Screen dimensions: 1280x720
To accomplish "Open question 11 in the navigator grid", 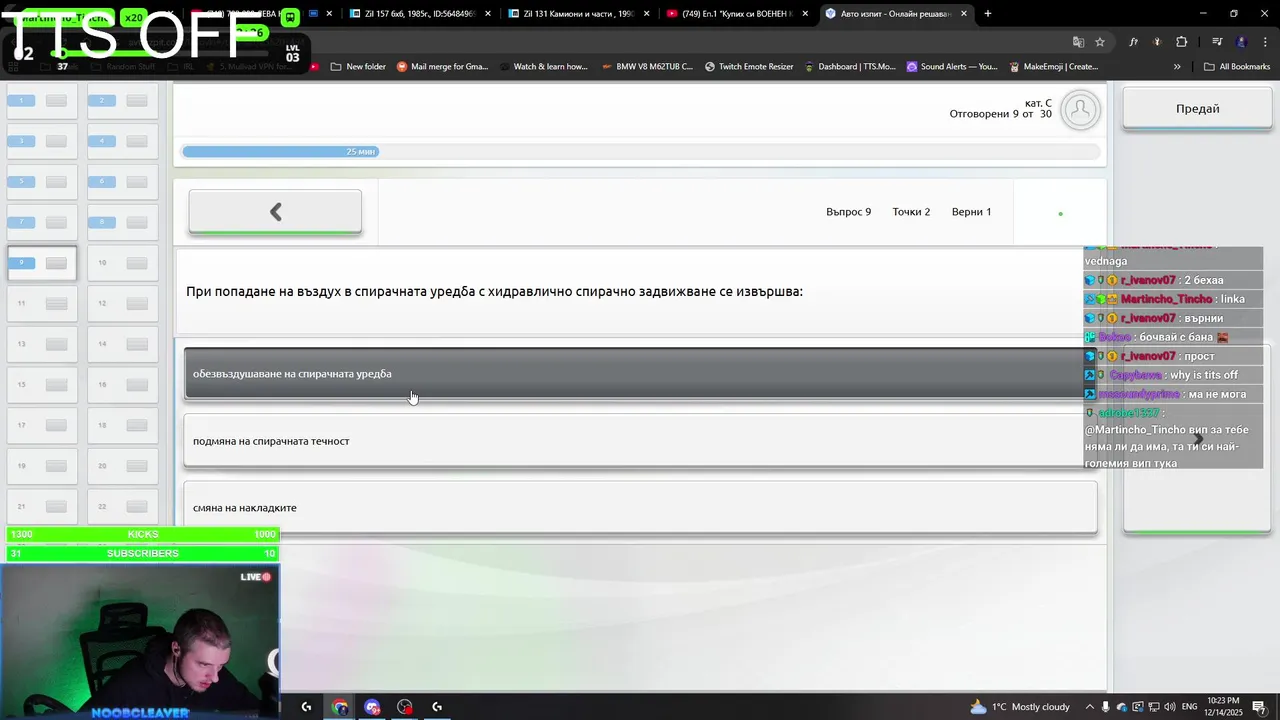I will coord(42,304).
